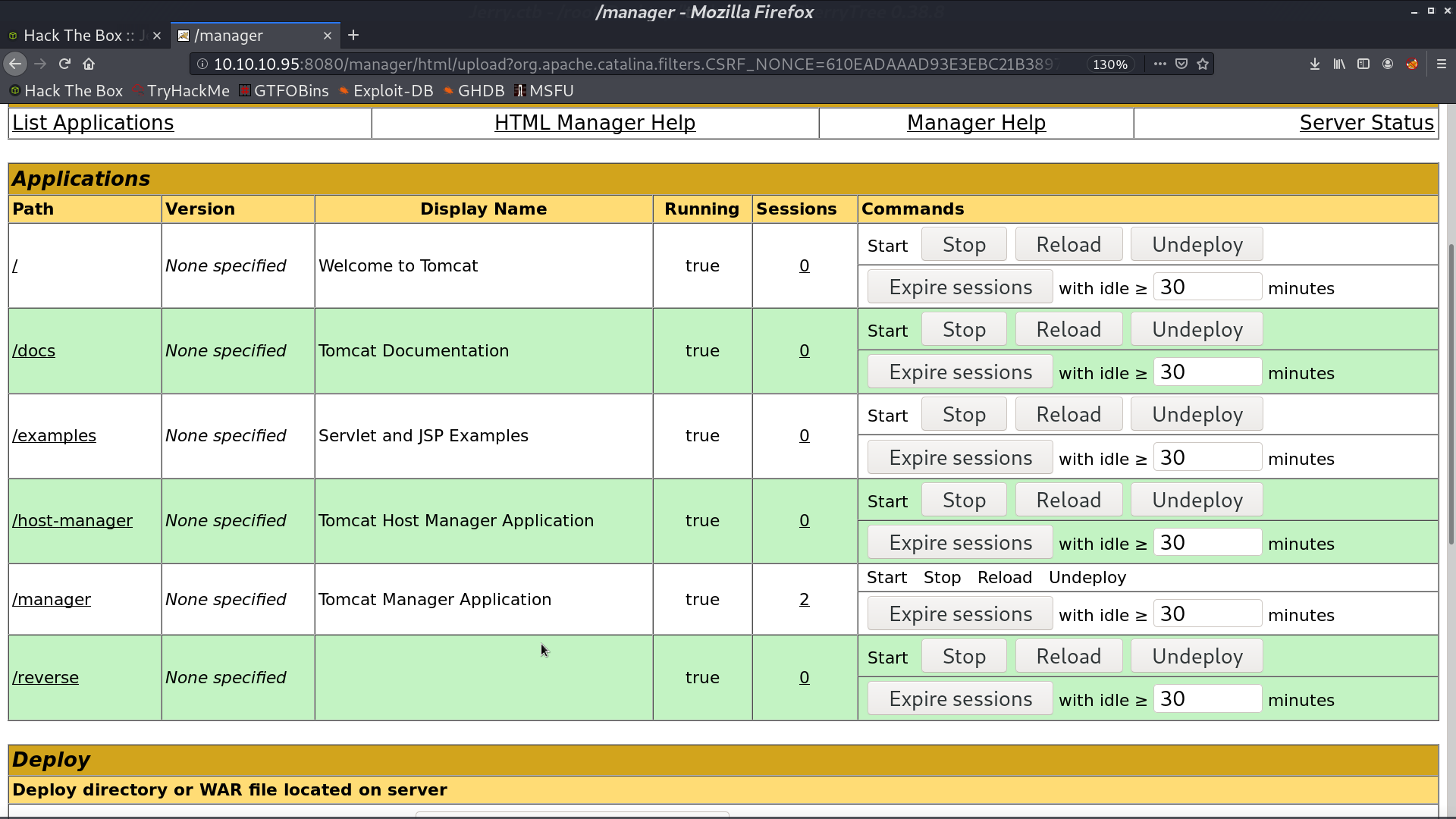Open List Applications link
Image resolution: width=1456 pixels, height=819 pixels.
click(93, 123)
